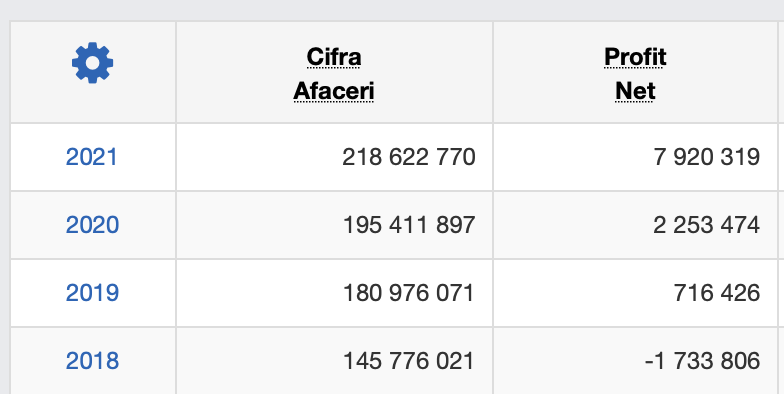Select the net profit value 7 920 319
784x394 pixels.
click(x=706, y=157)
